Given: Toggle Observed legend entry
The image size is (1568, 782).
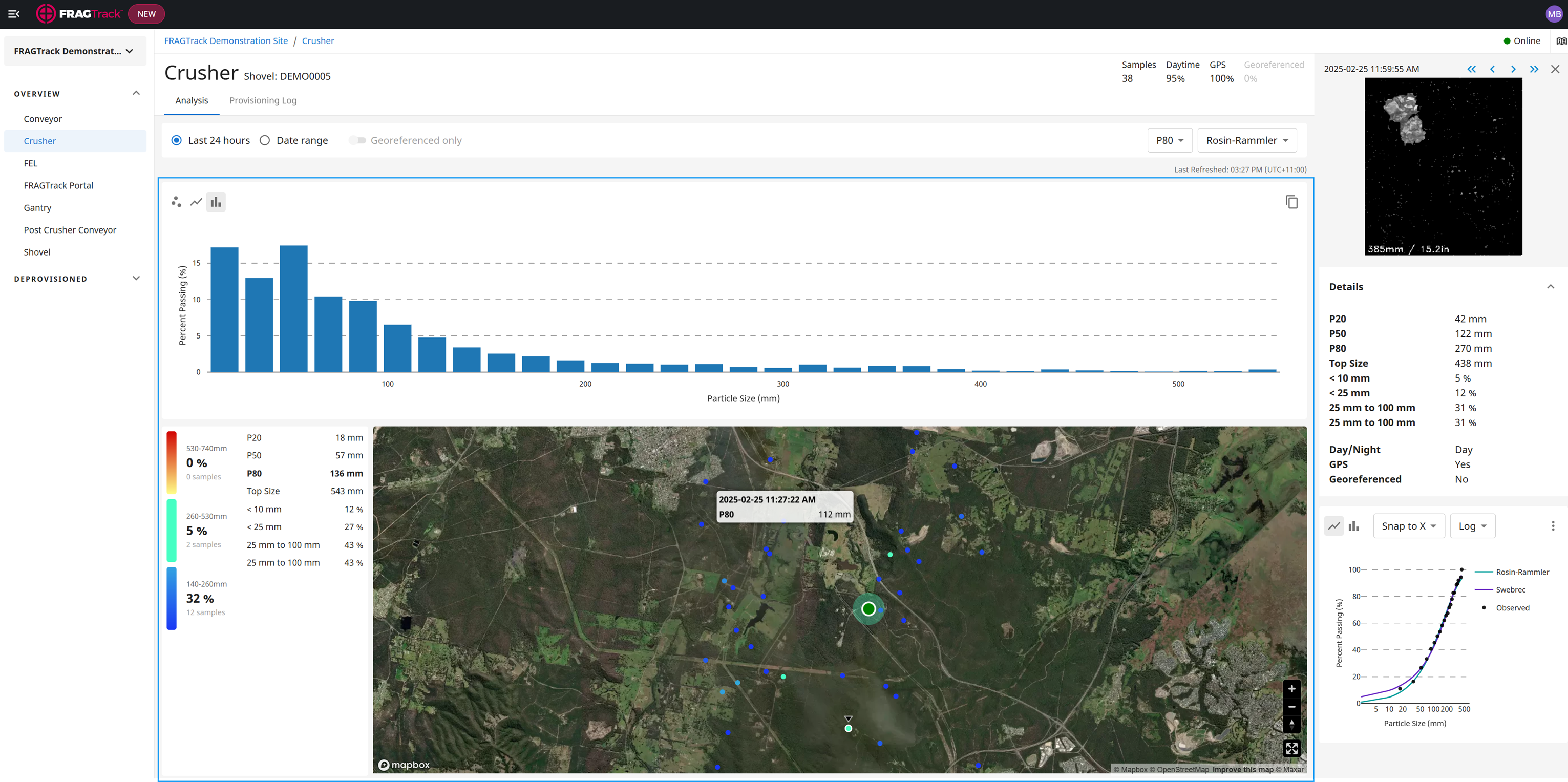Looking at the screenshot, I should click(1505, 608).
